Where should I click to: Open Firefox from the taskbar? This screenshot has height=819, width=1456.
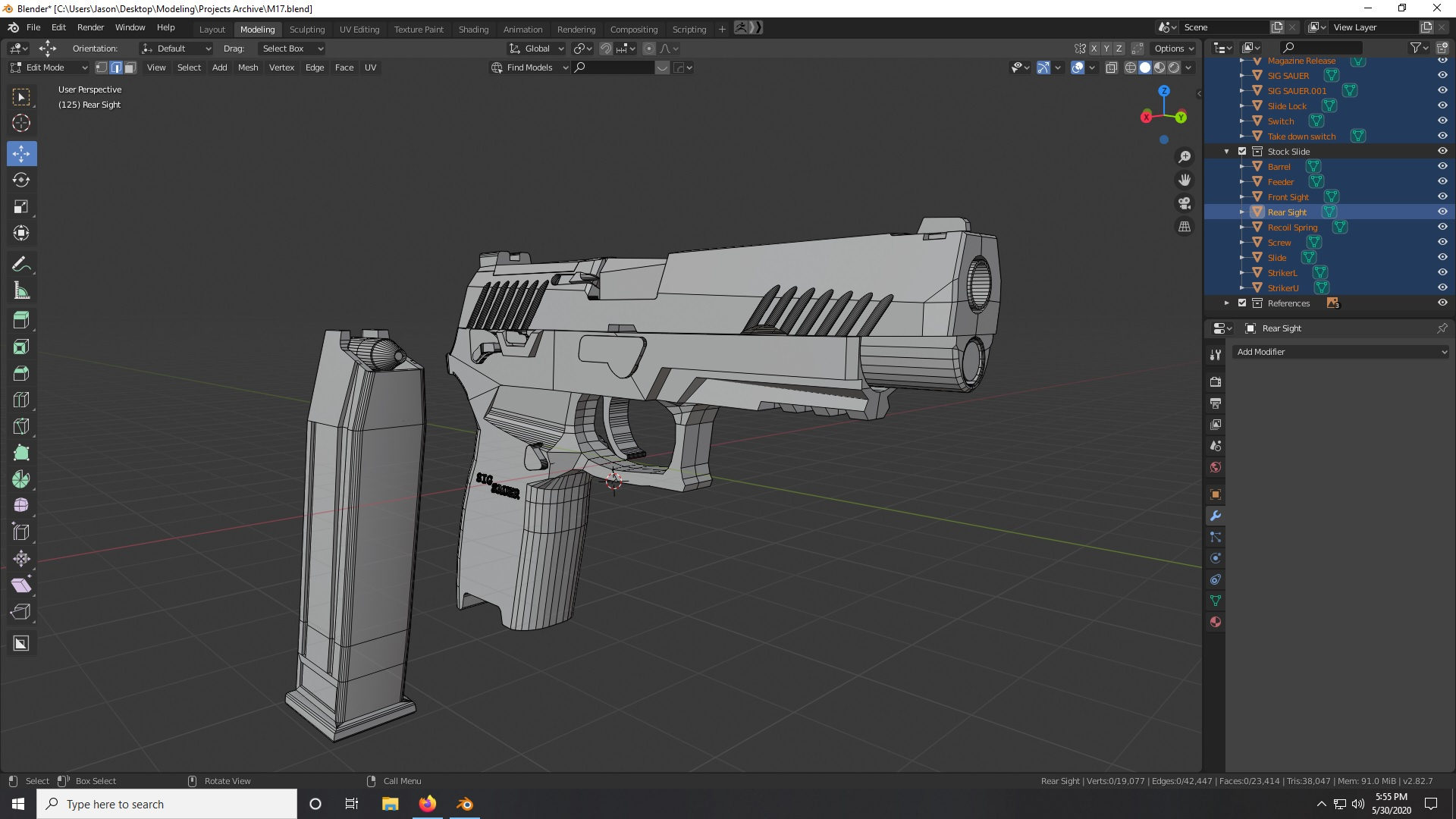pyautogui.click(x=428, y=804)
